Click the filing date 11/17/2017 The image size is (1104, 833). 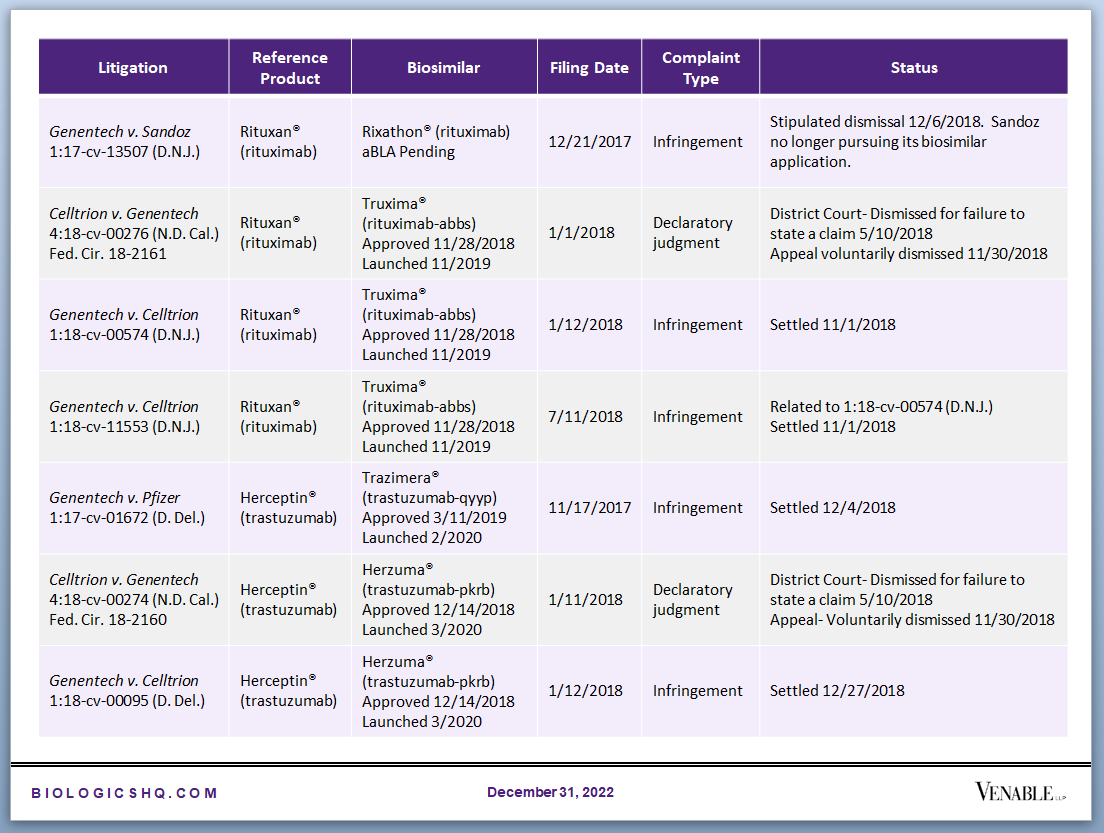[589, 508]
